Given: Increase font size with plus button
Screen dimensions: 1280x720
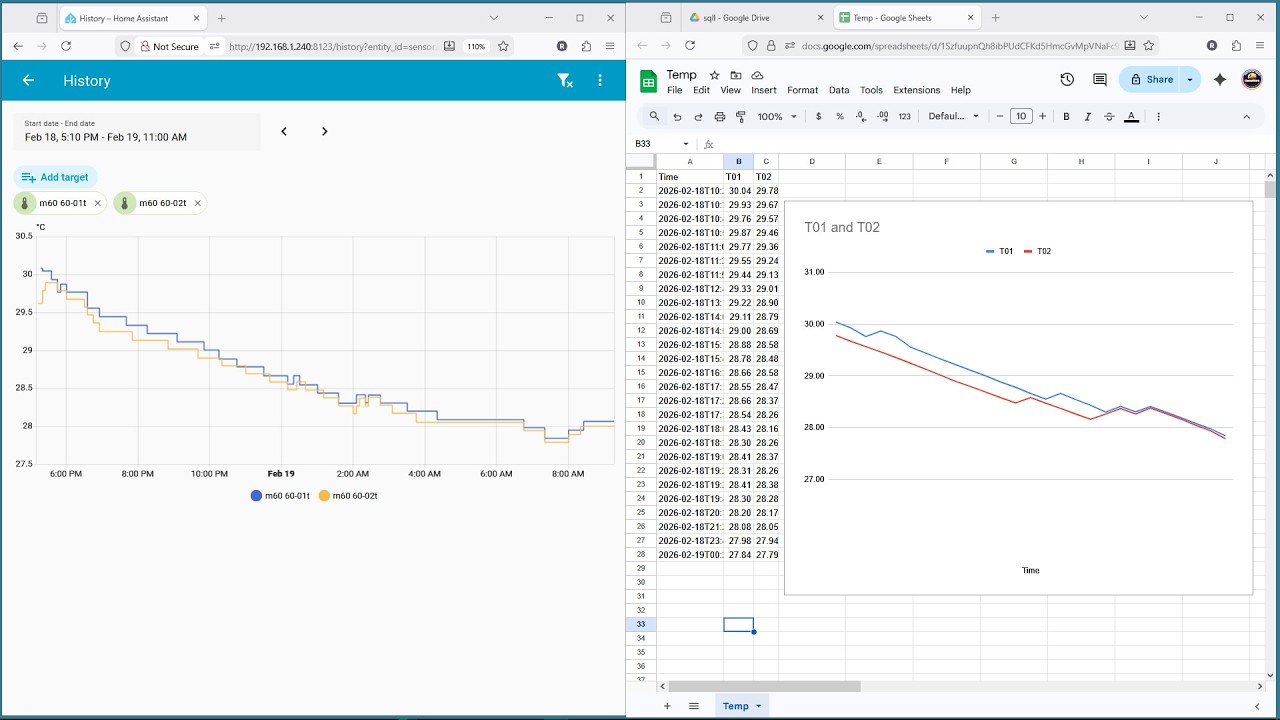Looking at the screenshot, I should (1043, 116).
